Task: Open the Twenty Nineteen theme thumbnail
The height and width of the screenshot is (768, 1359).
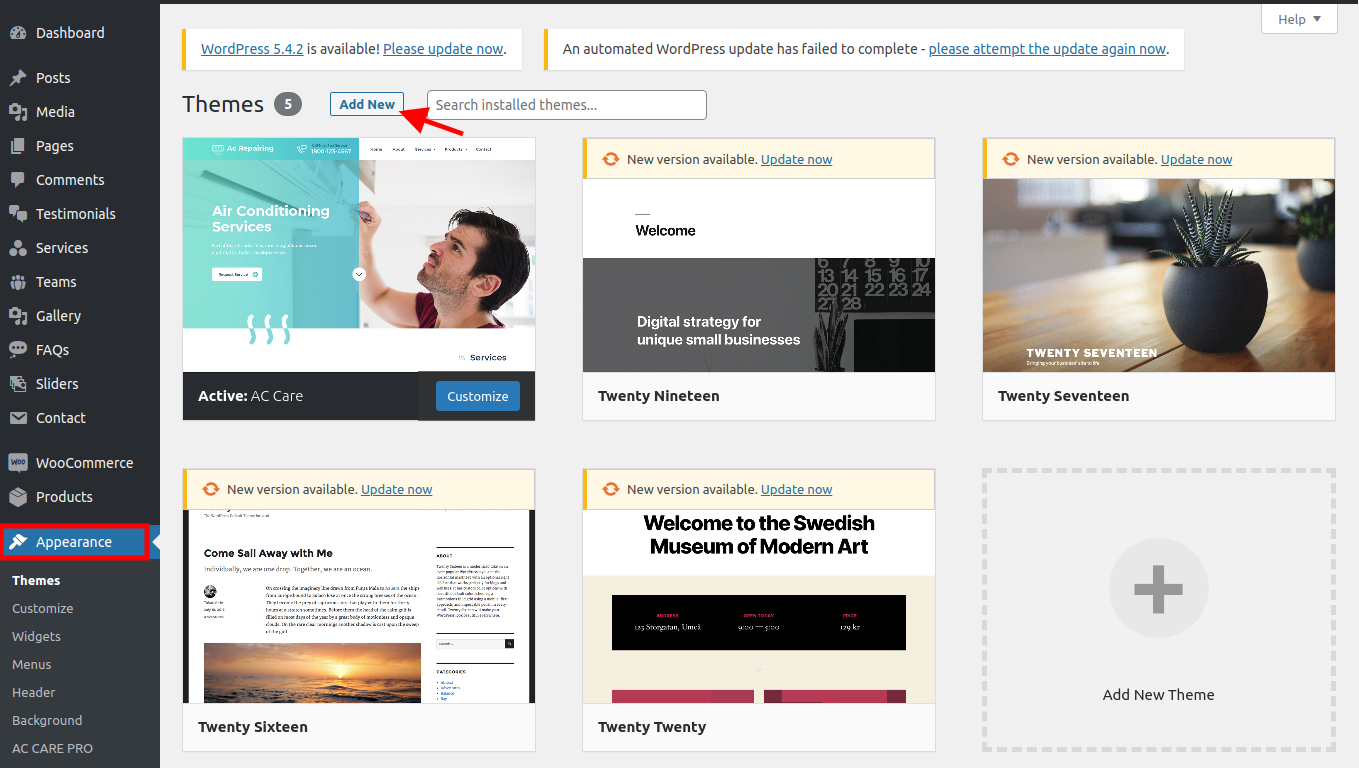Action: [x=759, y=275]
